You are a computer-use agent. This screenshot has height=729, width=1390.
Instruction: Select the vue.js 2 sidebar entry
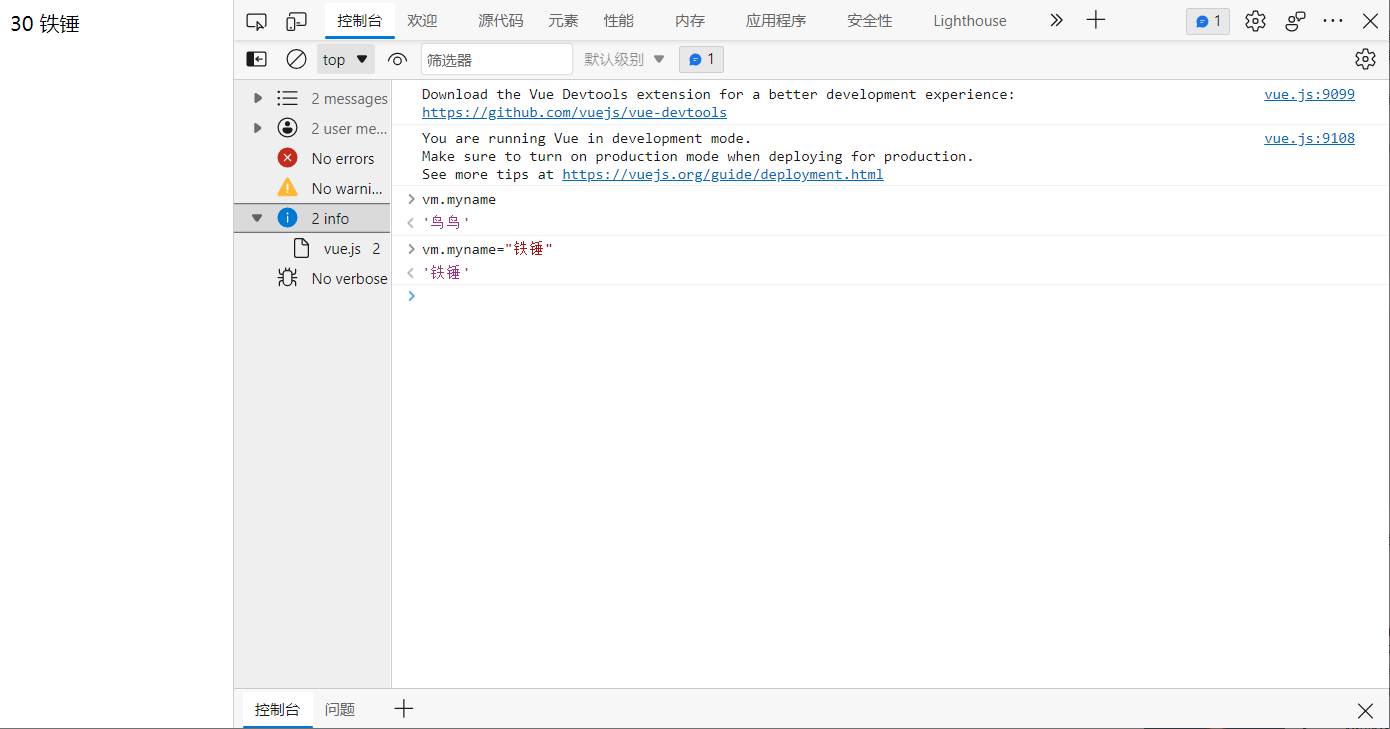(x=312, y=248)
